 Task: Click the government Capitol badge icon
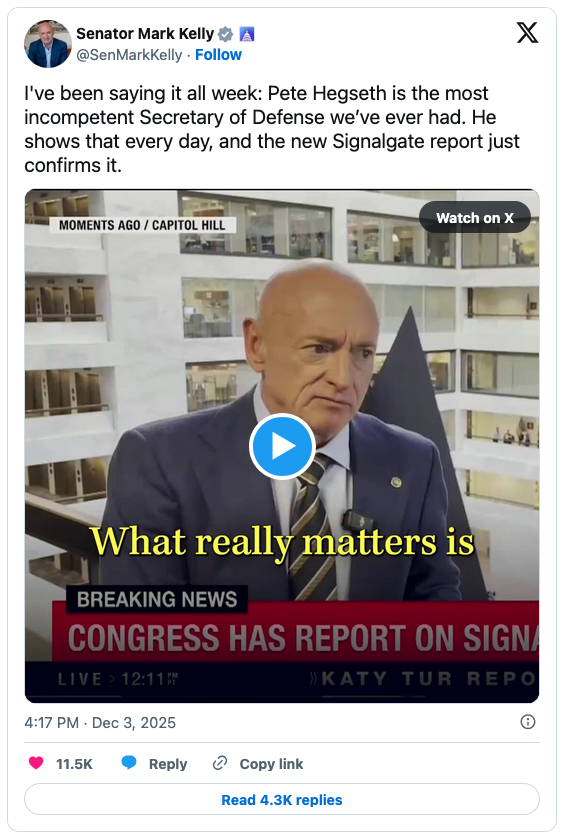[246, 34]
